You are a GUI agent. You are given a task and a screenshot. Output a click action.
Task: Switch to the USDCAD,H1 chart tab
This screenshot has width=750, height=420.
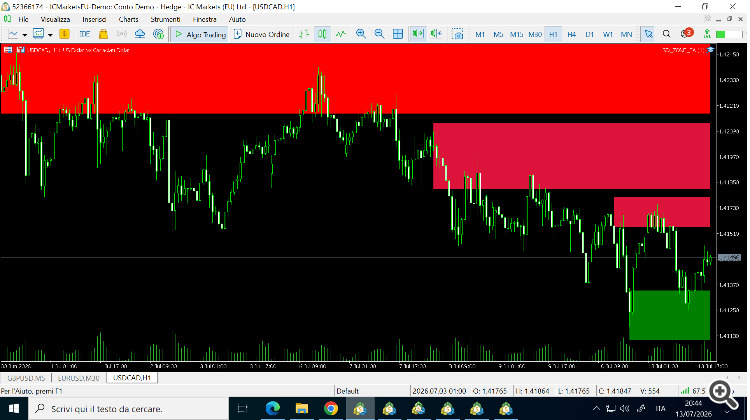(x=132, y=378)
